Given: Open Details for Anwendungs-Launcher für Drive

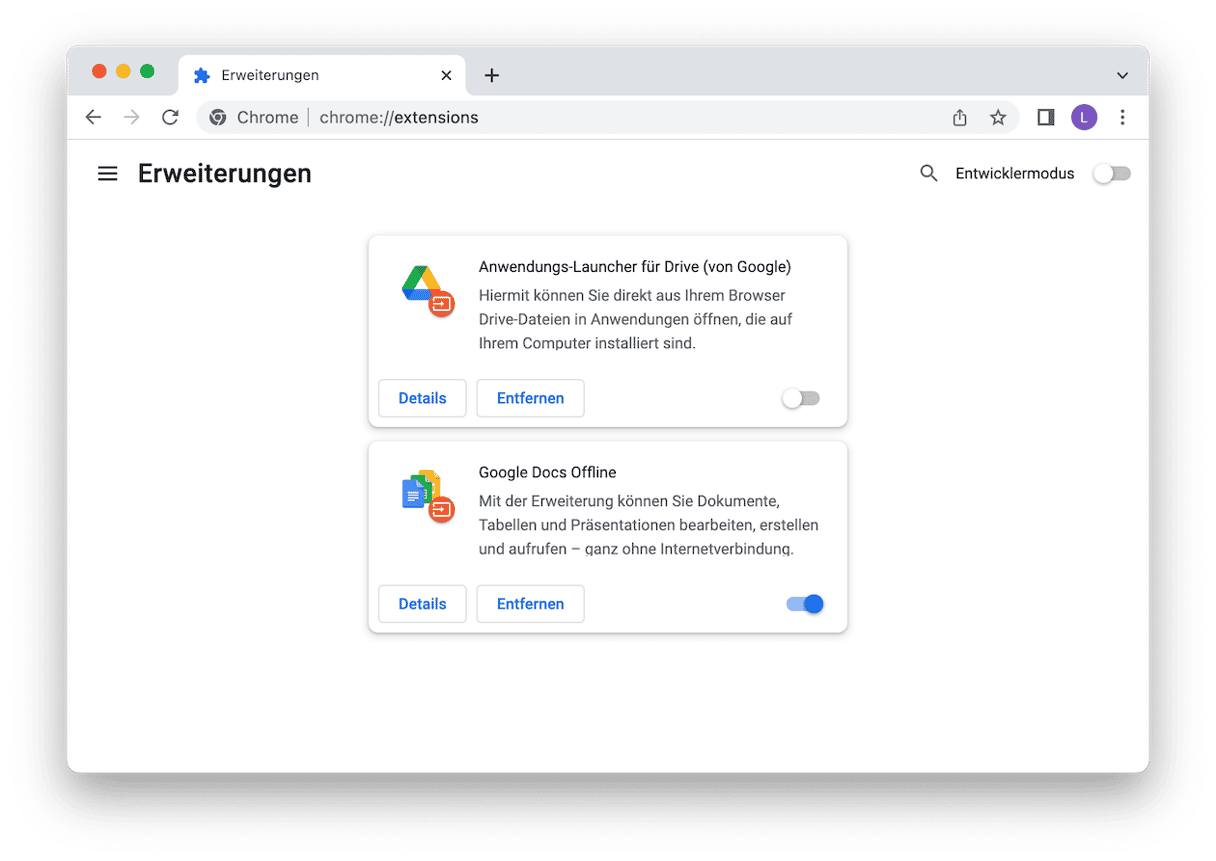Looking at the screenshot, I should click(x=422, y=398).
